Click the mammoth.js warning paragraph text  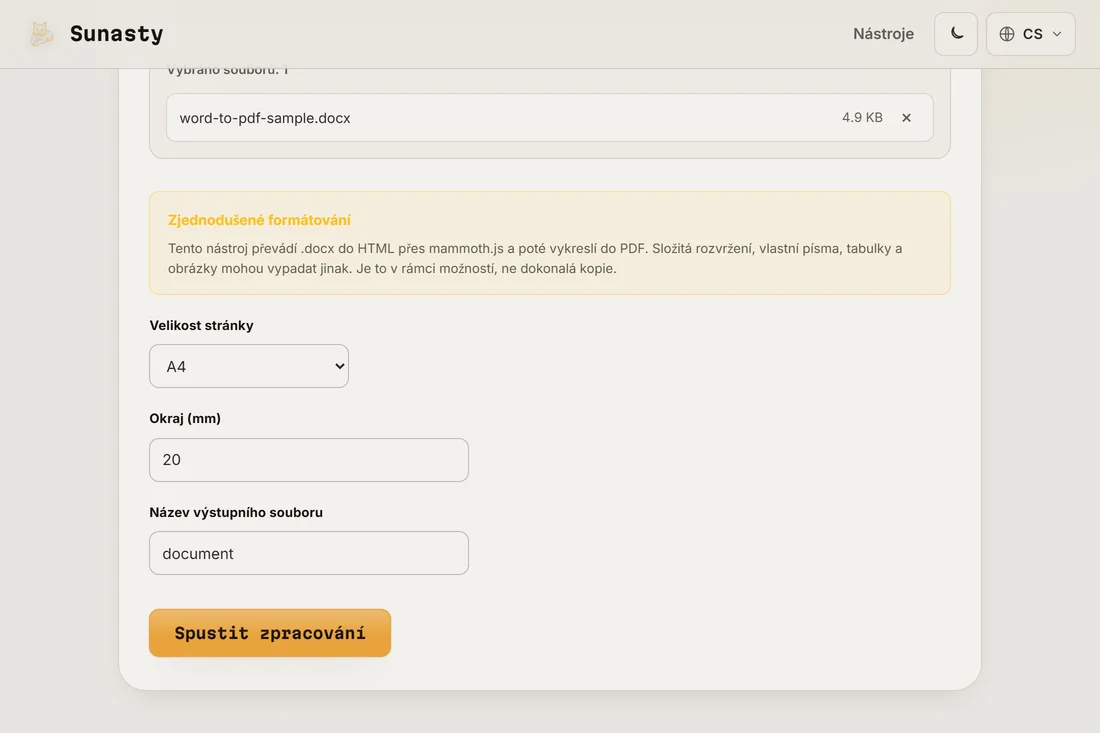point(535,258)
